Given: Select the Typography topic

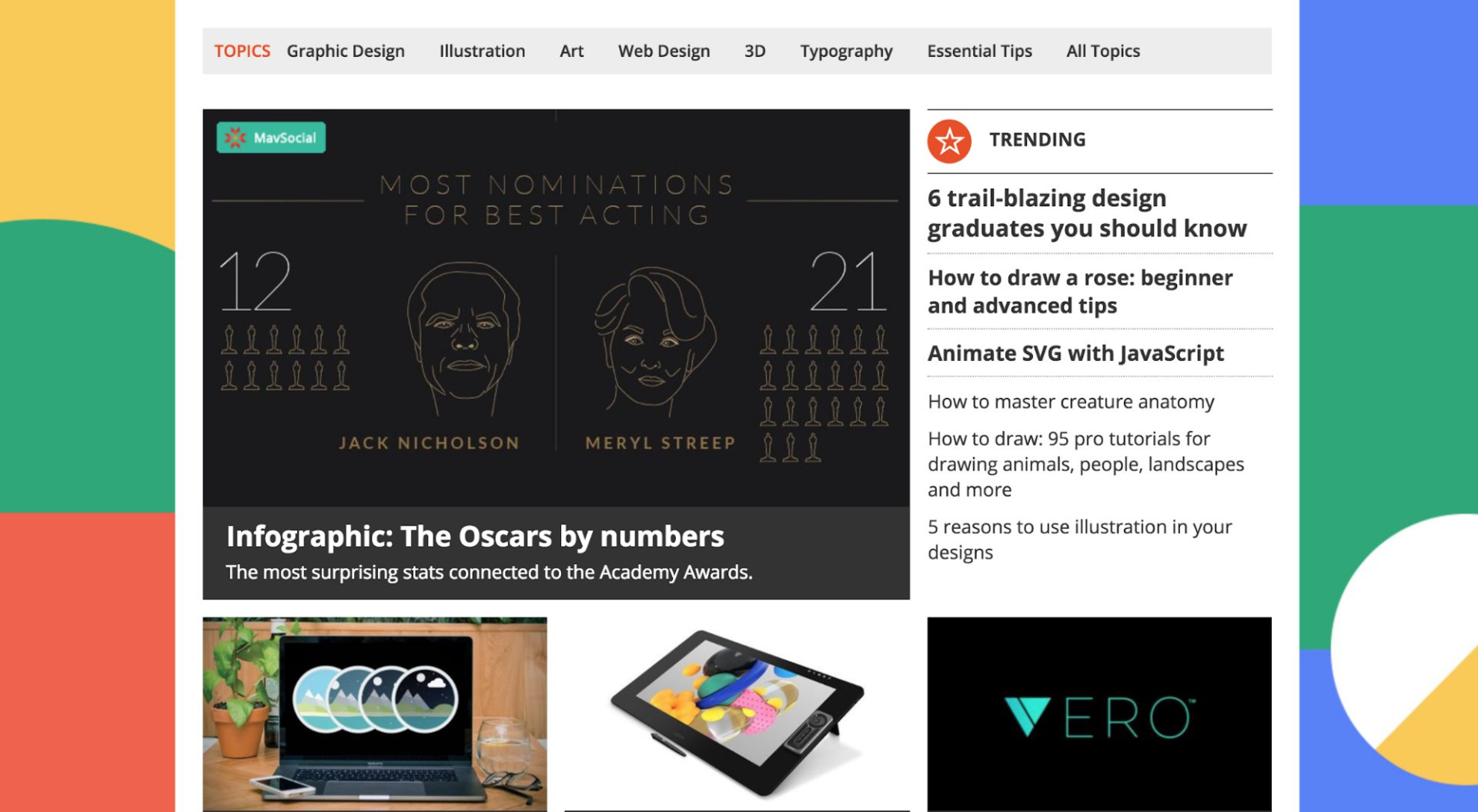Looking at the screenshot, I should tap(846, 51).
